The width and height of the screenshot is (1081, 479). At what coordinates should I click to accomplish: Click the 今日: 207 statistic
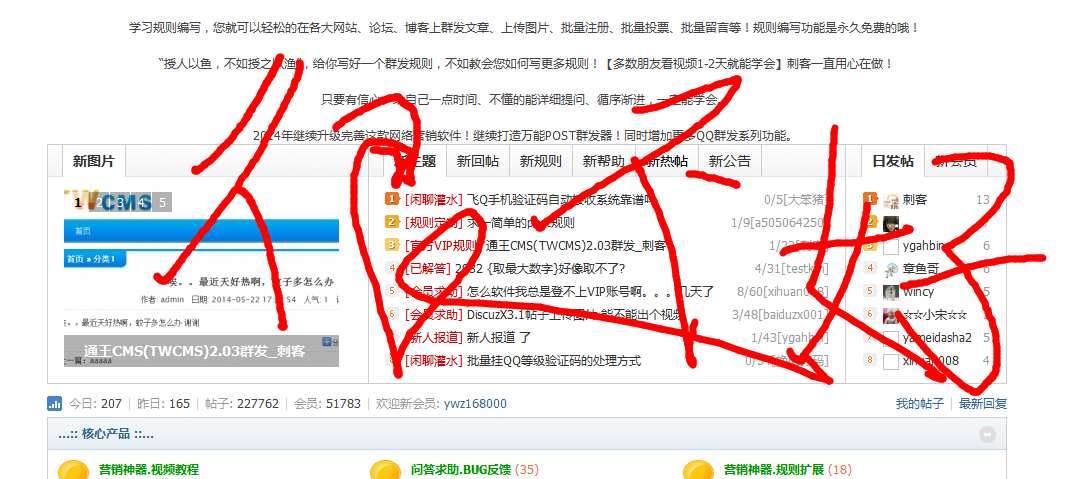(x=95, y=403)
